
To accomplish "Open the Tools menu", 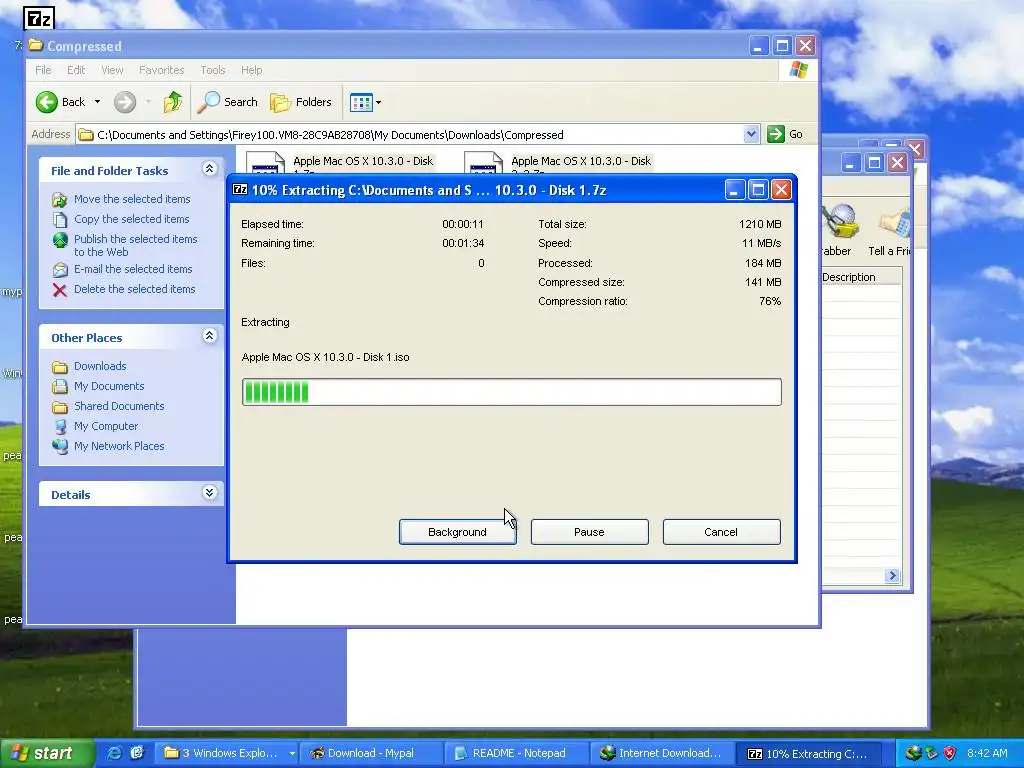I will 212,70.
